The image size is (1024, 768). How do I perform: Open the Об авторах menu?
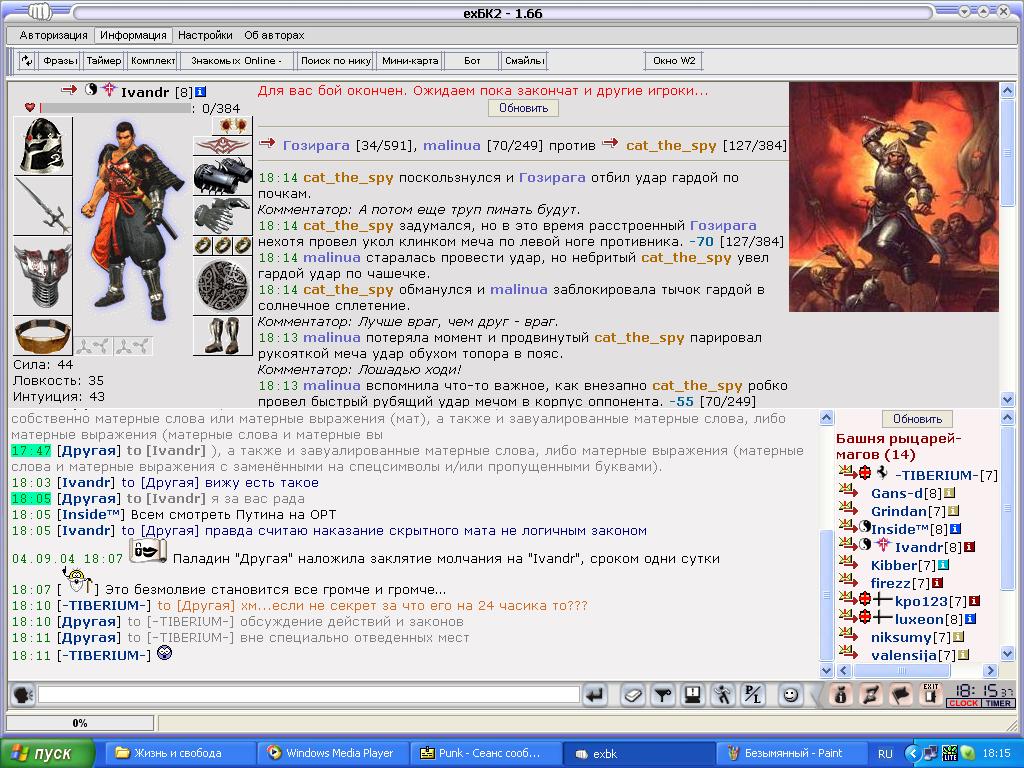coord(274,35)
